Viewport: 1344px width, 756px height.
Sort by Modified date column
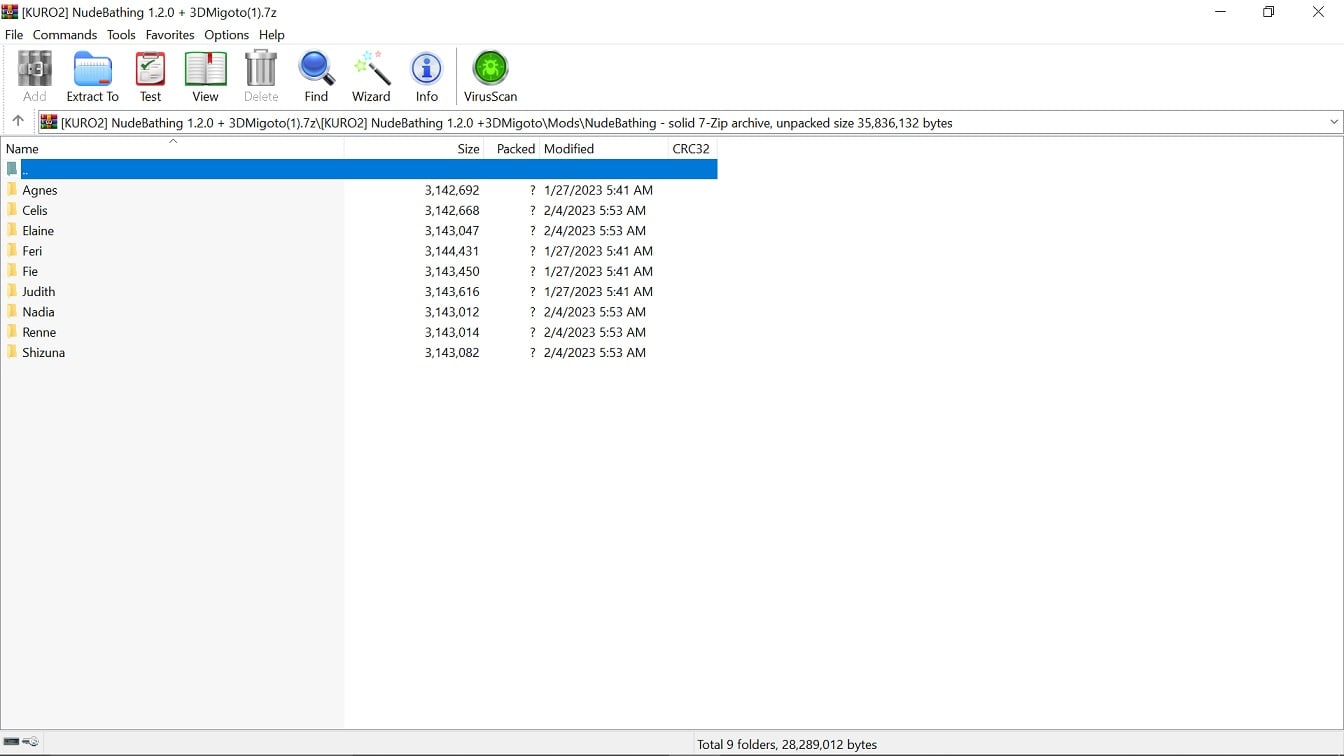(569, 149)
